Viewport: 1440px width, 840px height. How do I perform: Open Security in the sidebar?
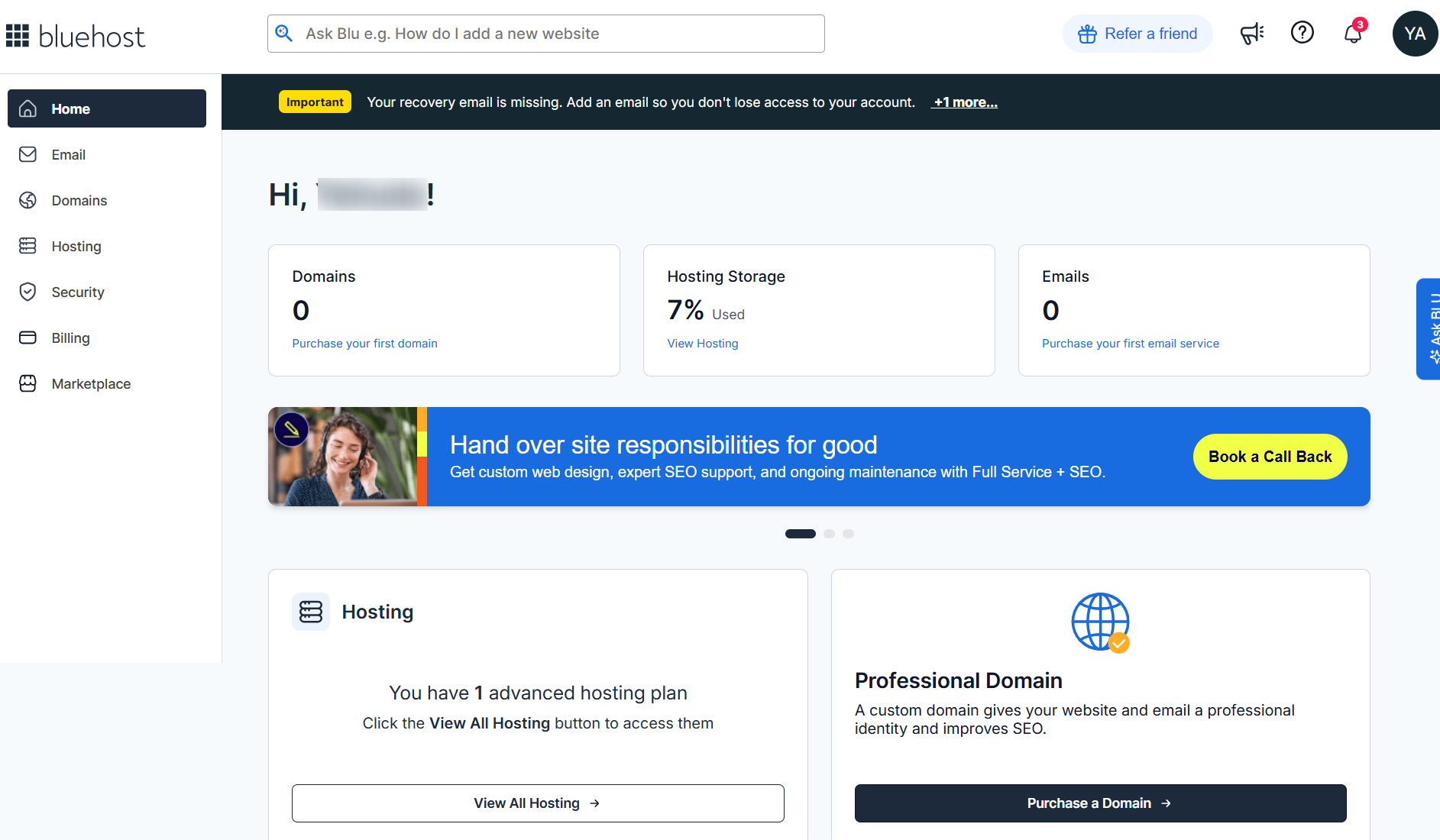107,292
